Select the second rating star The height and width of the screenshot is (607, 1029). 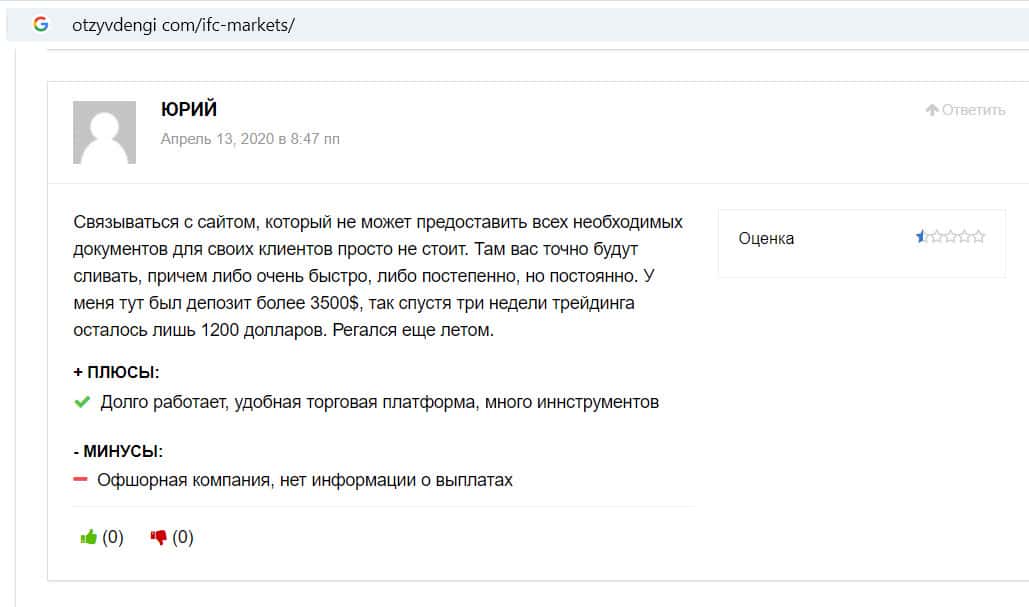coord(936,237)
